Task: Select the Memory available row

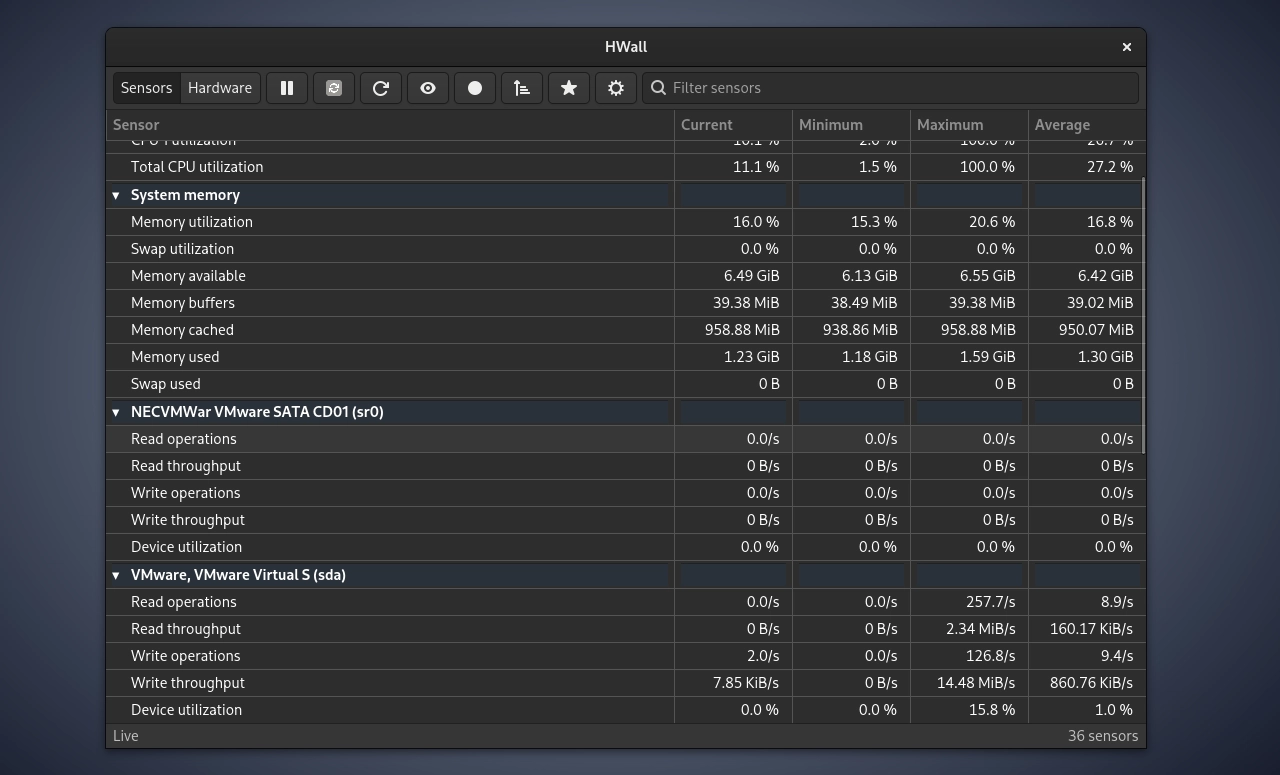Action: click(x=625, y=276)
